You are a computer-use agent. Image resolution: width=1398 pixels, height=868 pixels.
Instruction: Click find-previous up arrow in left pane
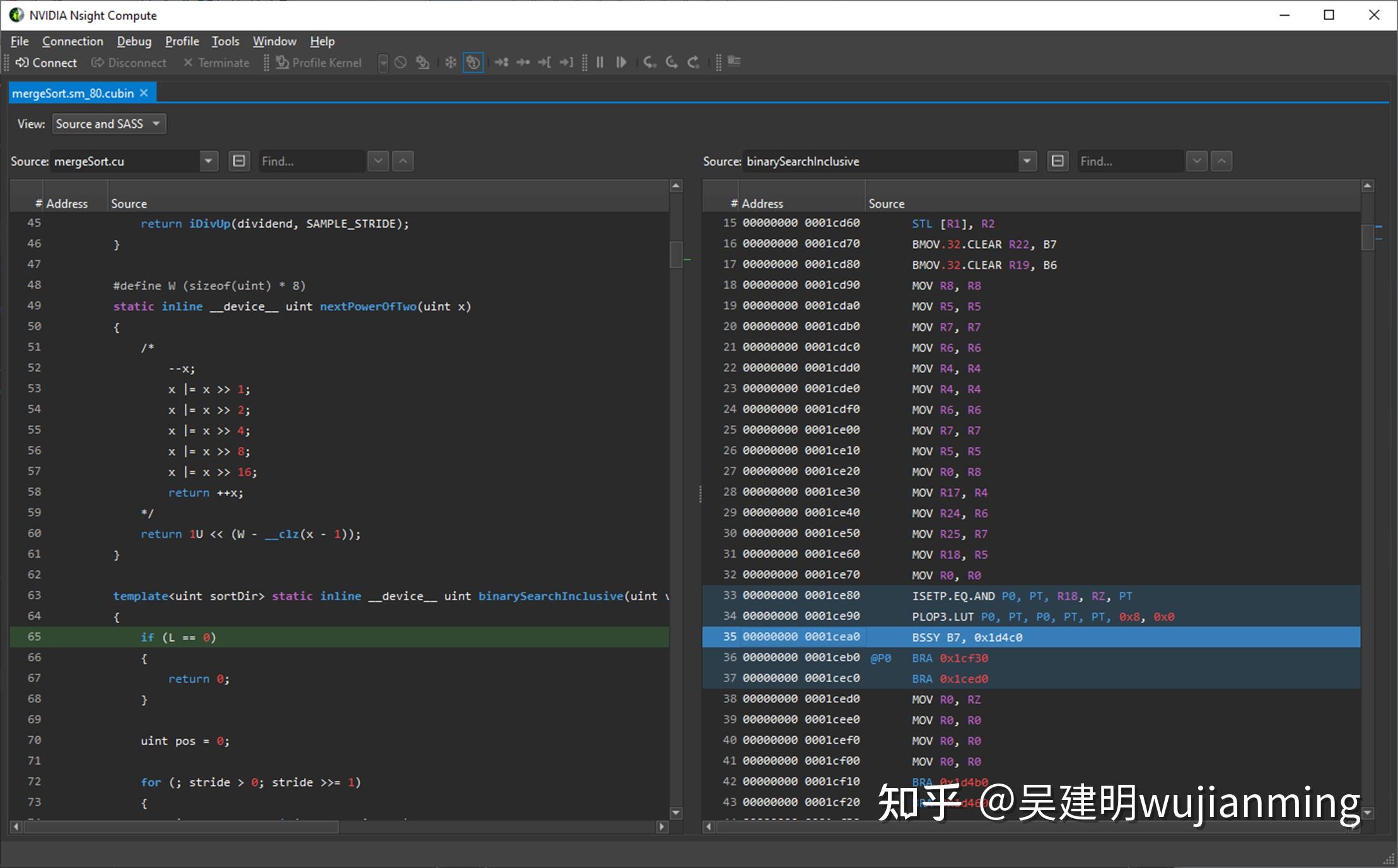[x=403, y=161]
